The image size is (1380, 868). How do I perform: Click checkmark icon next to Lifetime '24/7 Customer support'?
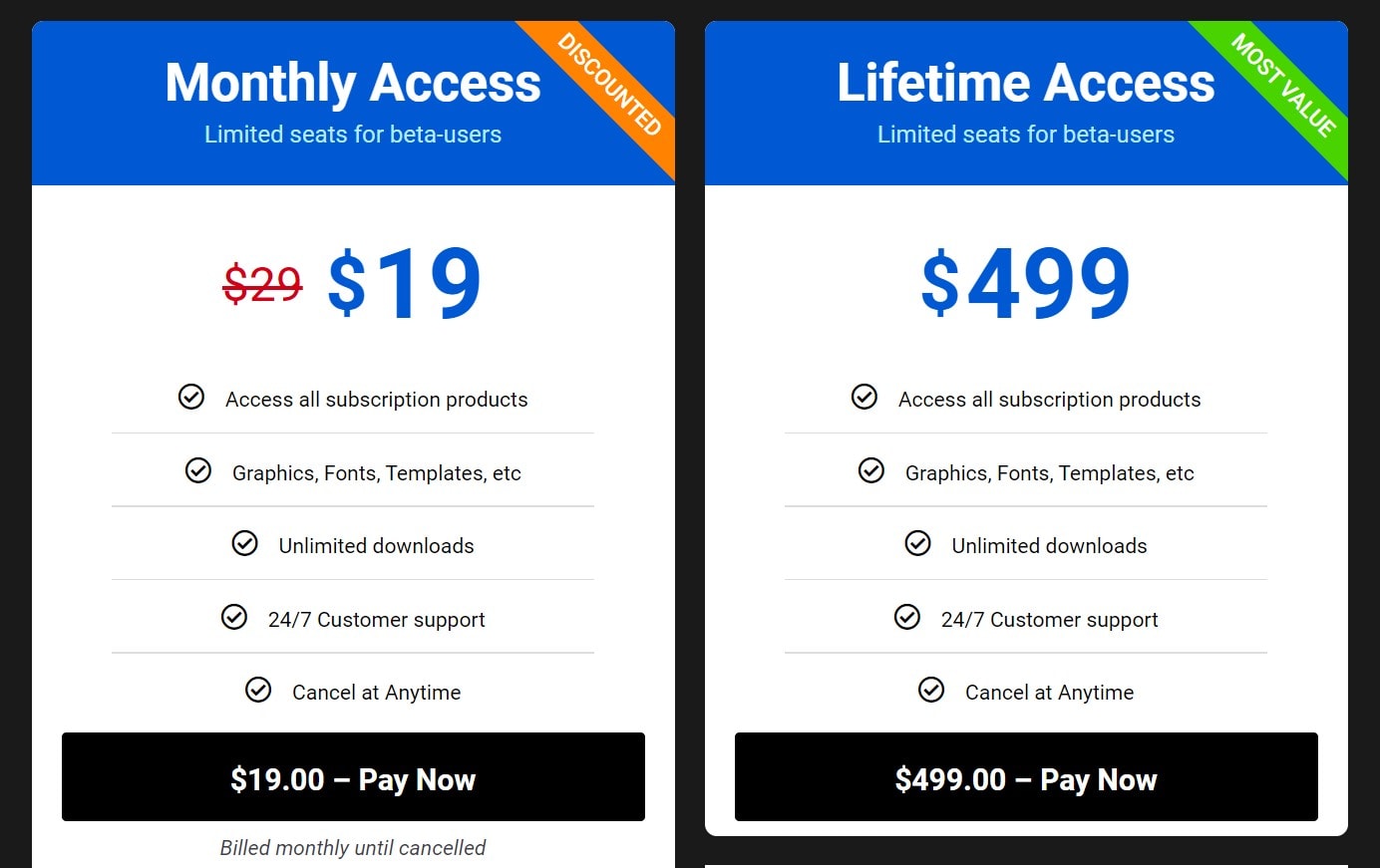point(907,617)
